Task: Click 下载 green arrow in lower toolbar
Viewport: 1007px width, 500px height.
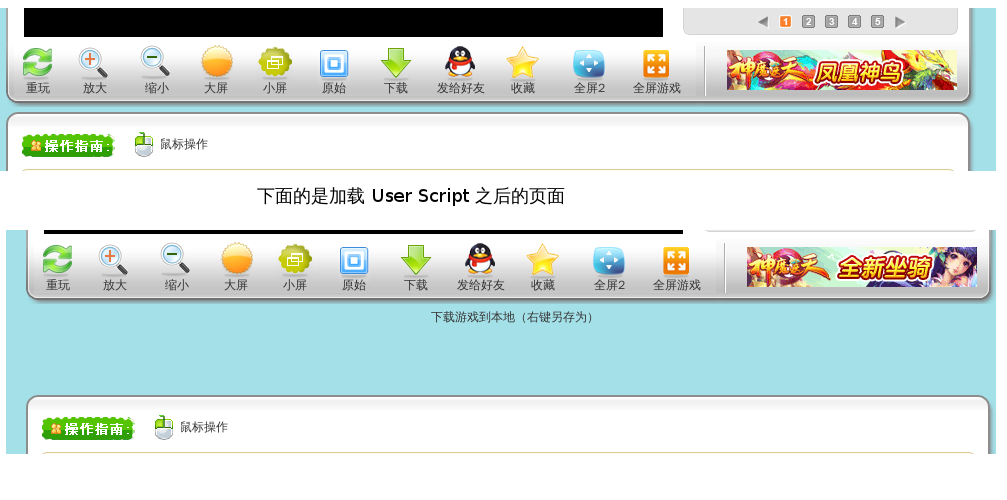Action: coord(416,260)
